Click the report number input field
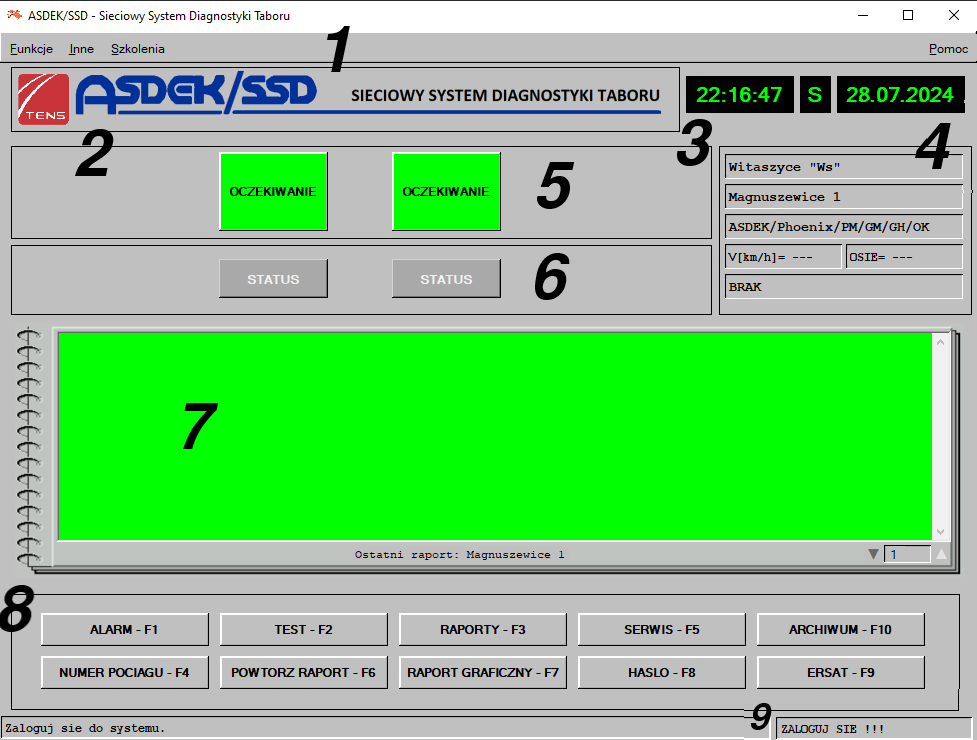Image resolution: width=977 pixels, height=740 pixels. pos(906,554)
